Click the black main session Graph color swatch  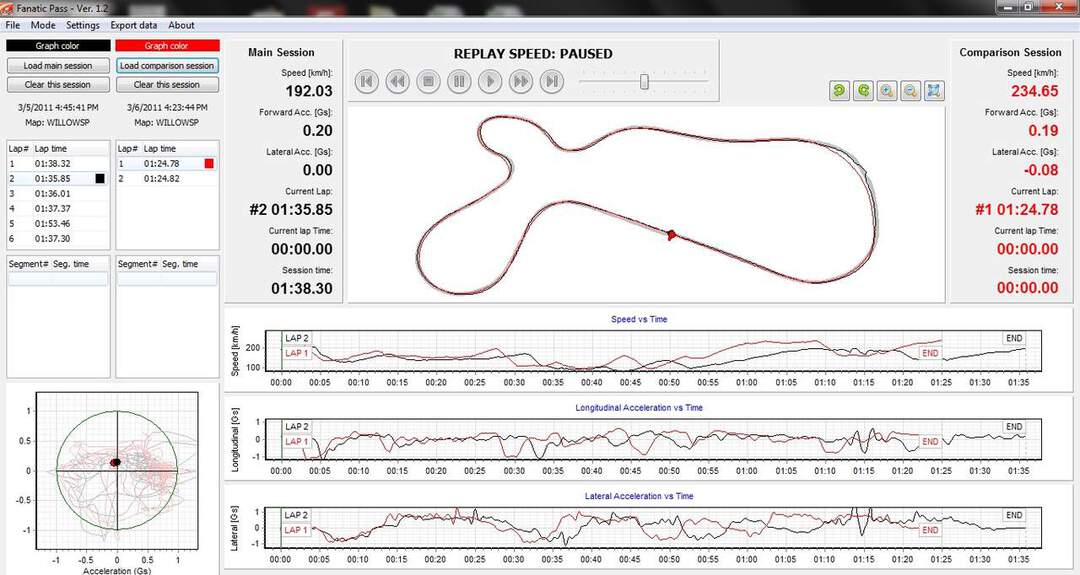57,46
